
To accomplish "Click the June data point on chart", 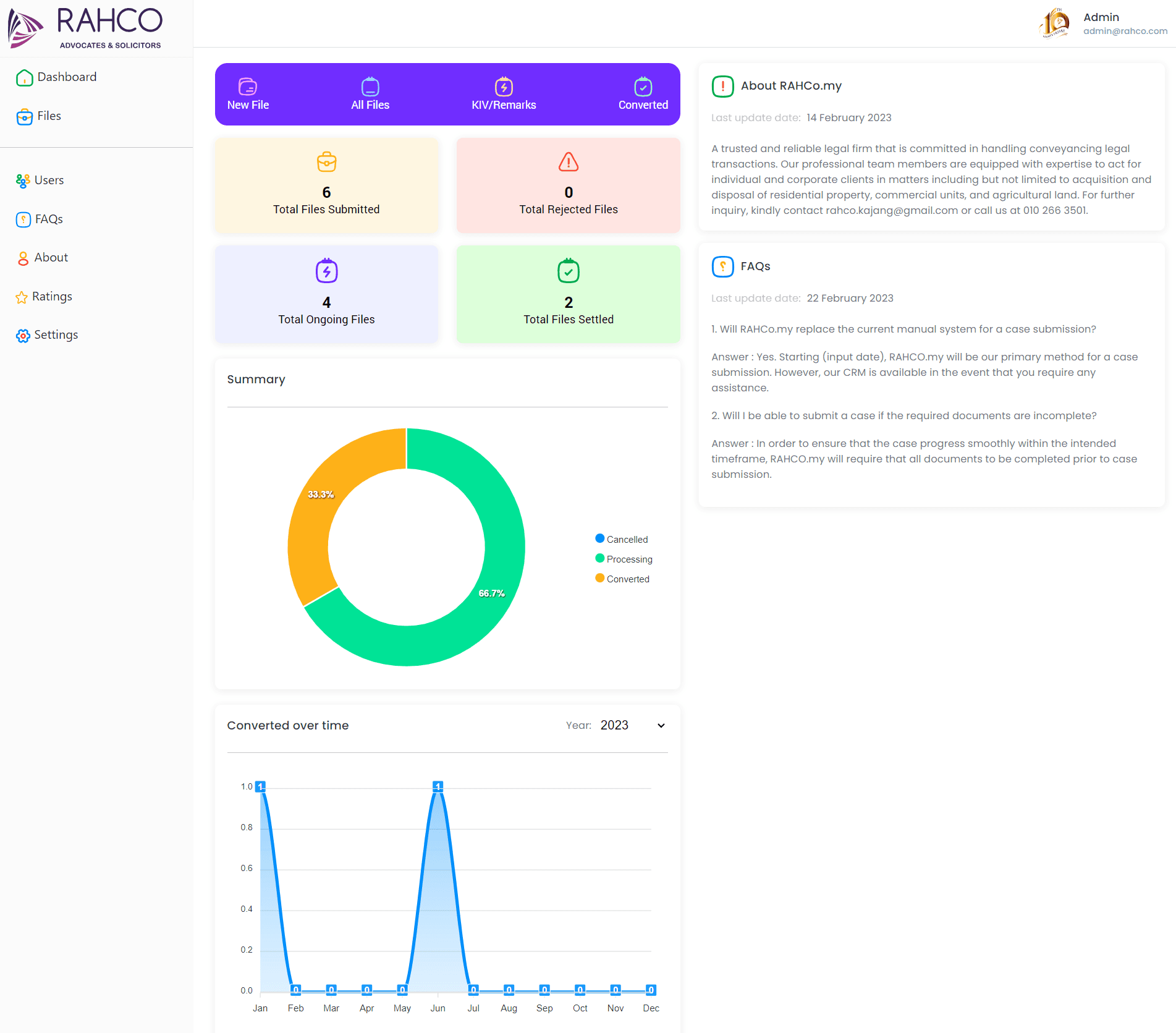I will click(438, 786).
